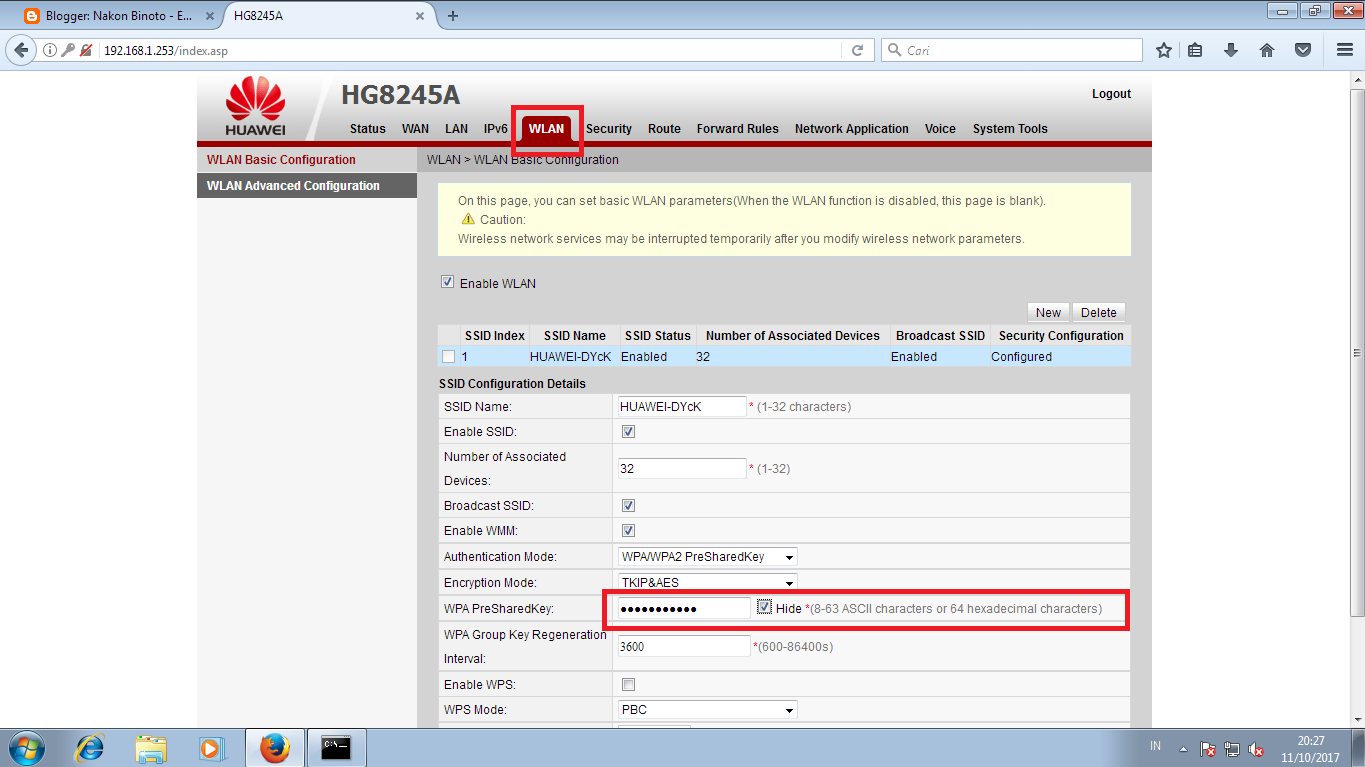Select the SSID index 1 row checkbox
1365x767 pixels.
[x=449, y=357]
